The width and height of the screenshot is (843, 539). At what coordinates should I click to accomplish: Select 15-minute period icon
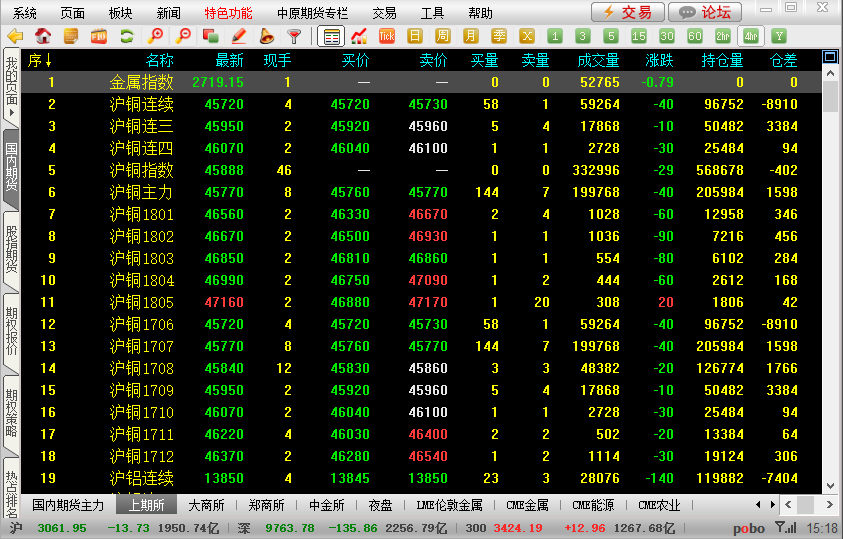(639, 37)
